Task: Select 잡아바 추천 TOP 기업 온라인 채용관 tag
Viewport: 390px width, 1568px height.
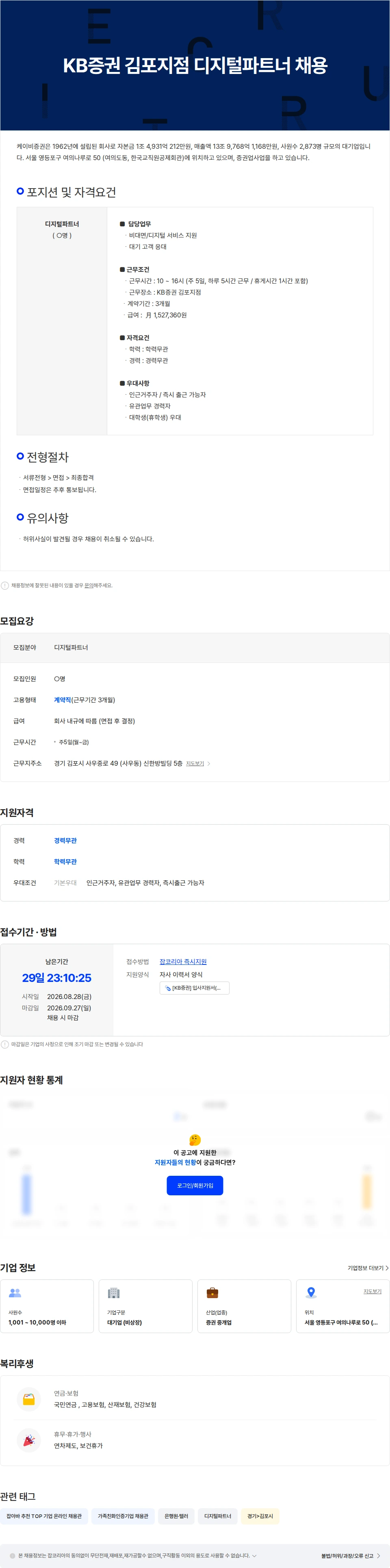Action: click(44, 1516)
